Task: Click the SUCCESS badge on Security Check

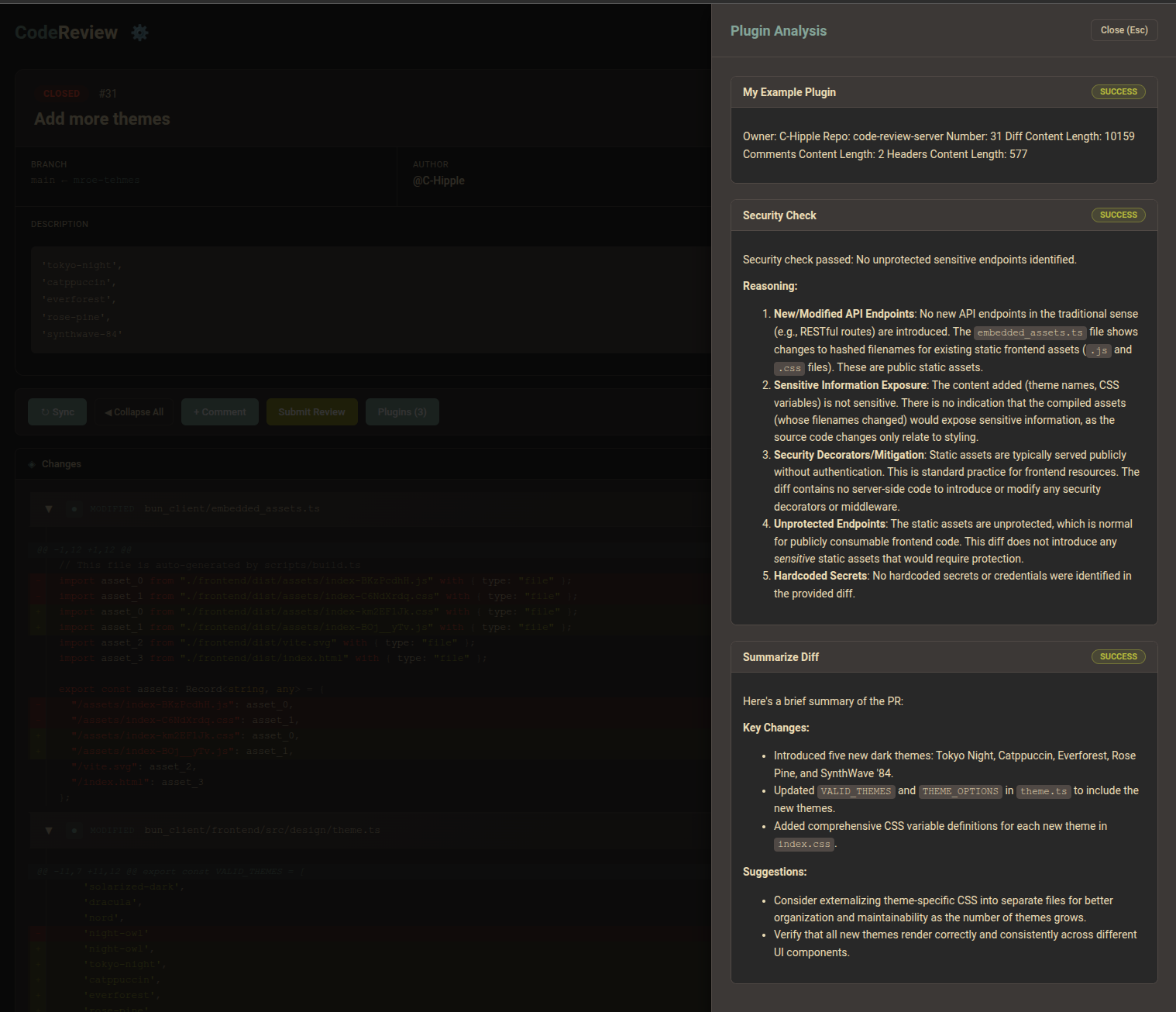Action: pos(1118,215)
